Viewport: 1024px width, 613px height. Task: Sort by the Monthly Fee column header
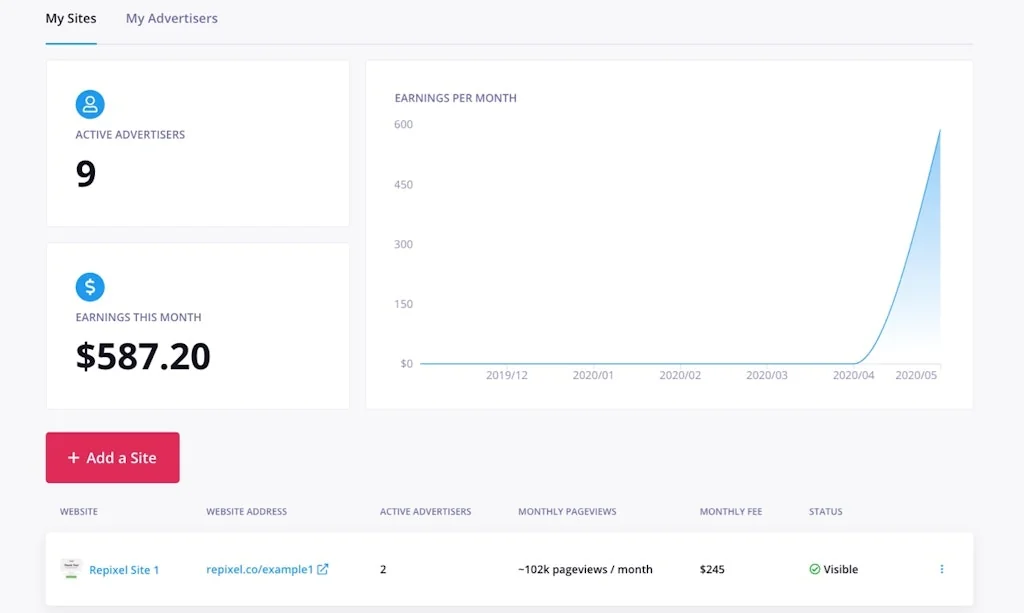pos(730,512)
